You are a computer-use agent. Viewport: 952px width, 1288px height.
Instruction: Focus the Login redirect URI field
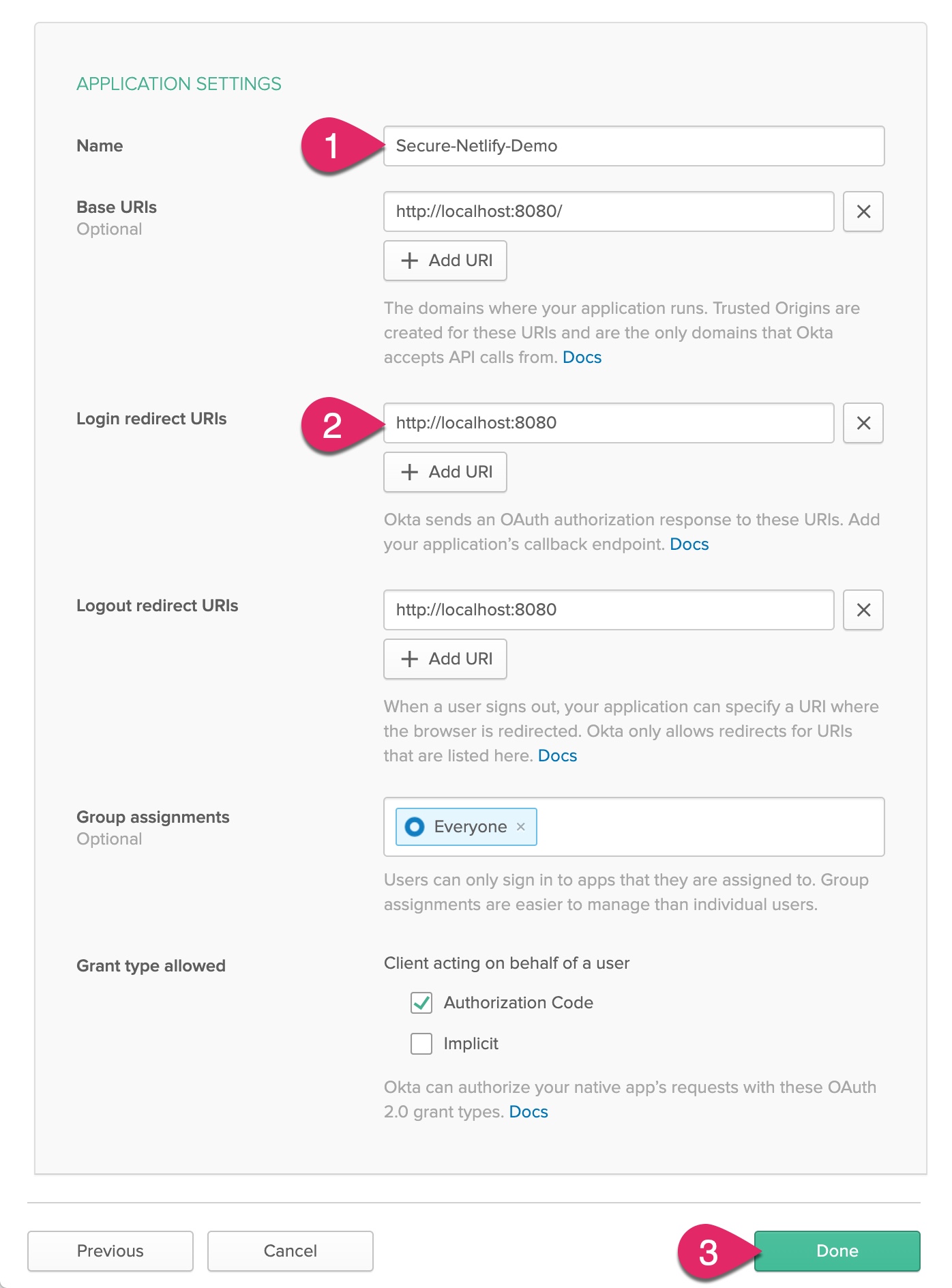(608, 423)
